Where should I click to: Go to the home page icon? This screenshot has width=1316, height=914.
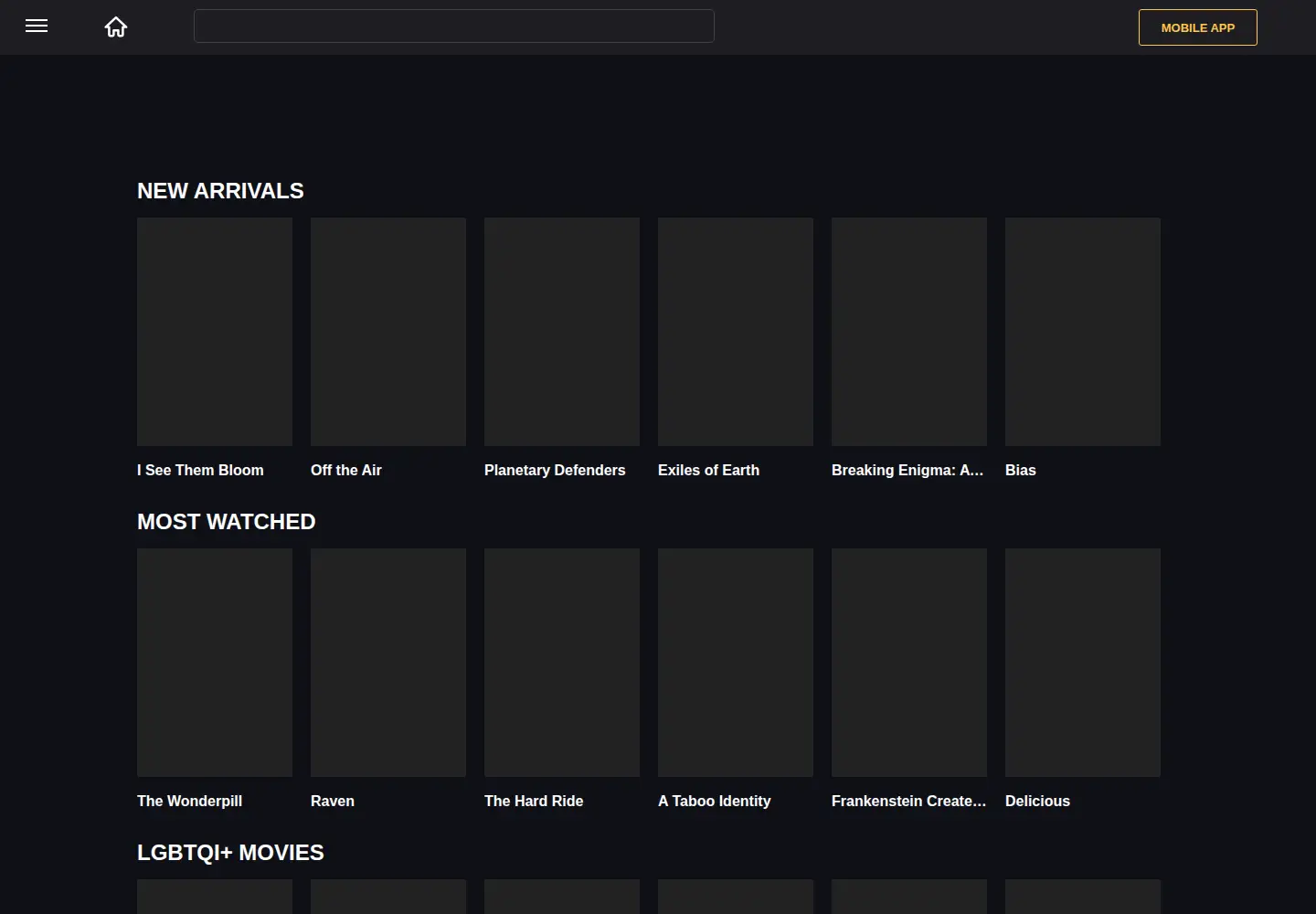click(x=116, y=27)
